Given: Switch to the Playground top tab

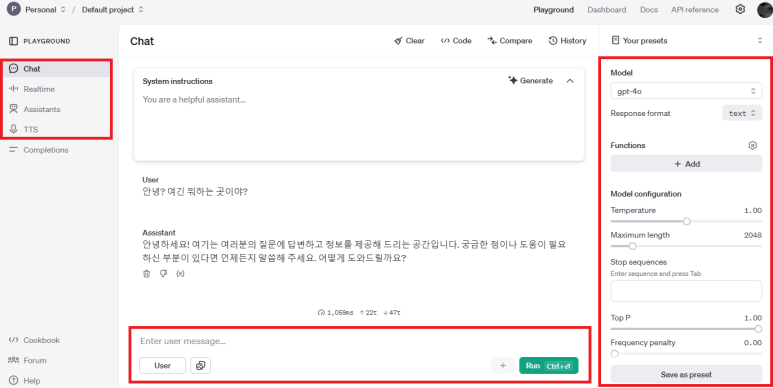Looking at the screenshot, I should tap(554, 9).
